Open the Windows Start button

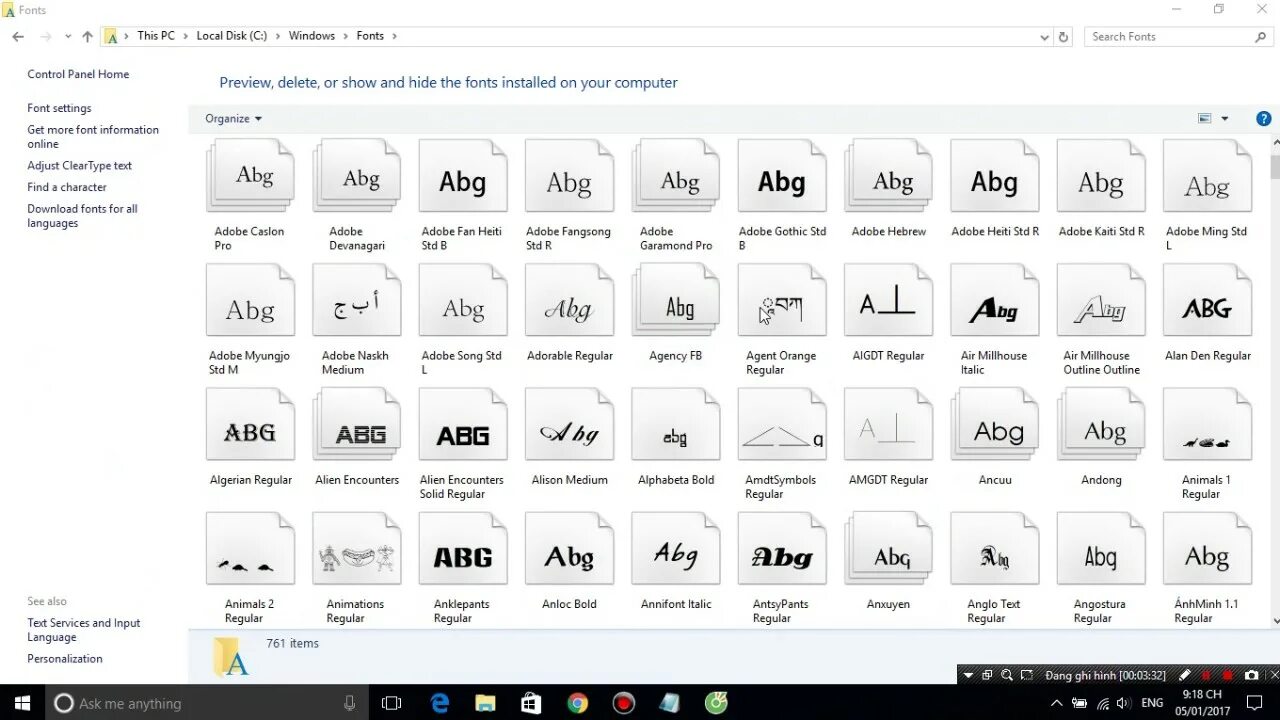click(x=22, y=703)
